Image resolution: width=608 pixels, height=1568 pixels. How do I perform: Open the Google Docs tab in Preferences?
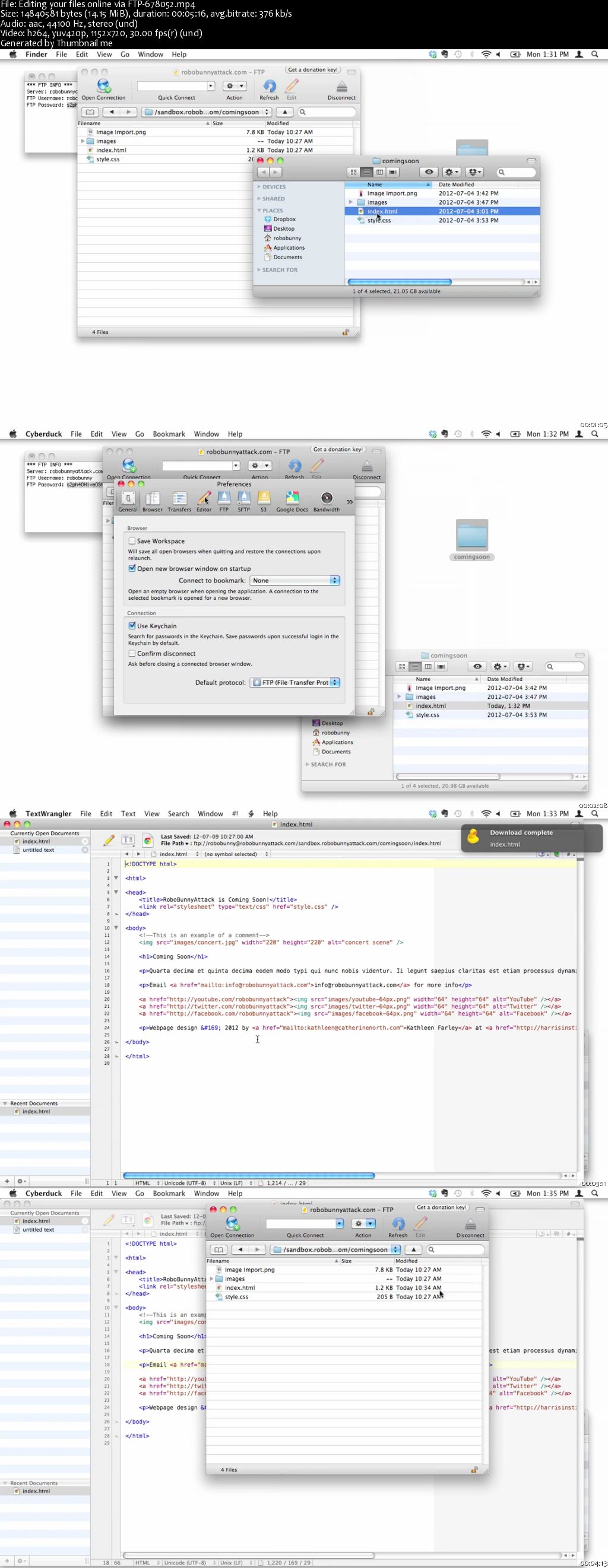pyautogui.click(x=292, y=501)
